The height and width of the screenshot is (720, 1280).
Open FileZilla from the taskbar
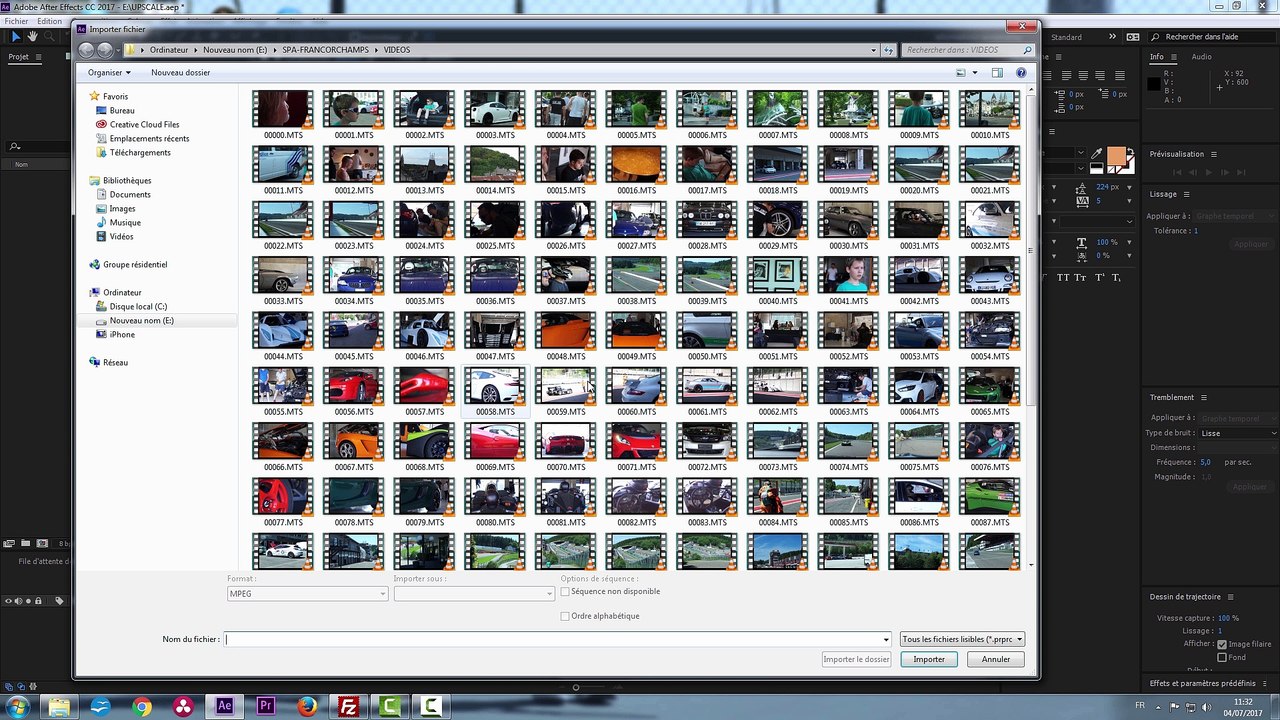[348, 707]
